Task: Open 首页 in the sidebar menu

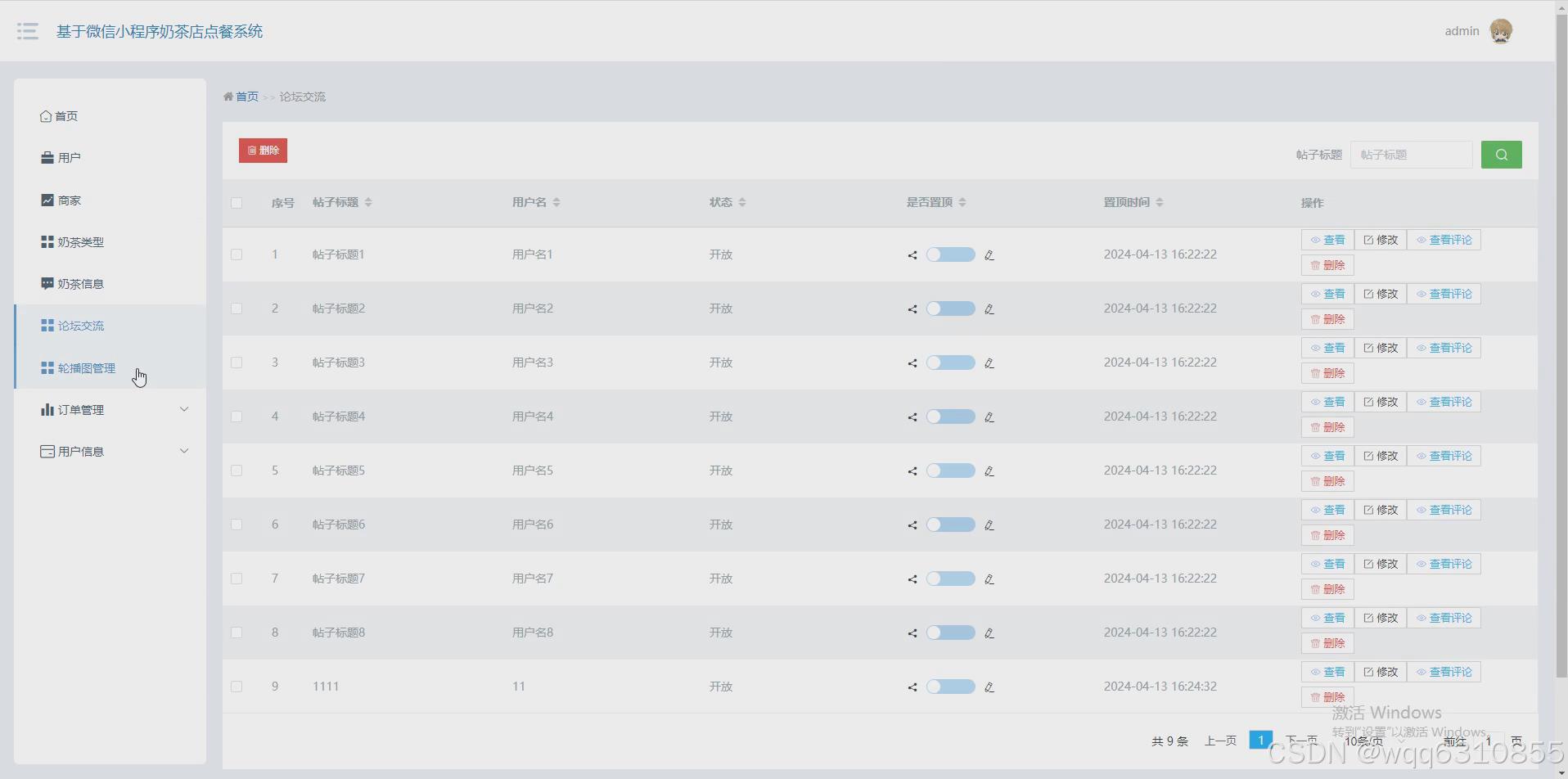Action: coord(110,116)
